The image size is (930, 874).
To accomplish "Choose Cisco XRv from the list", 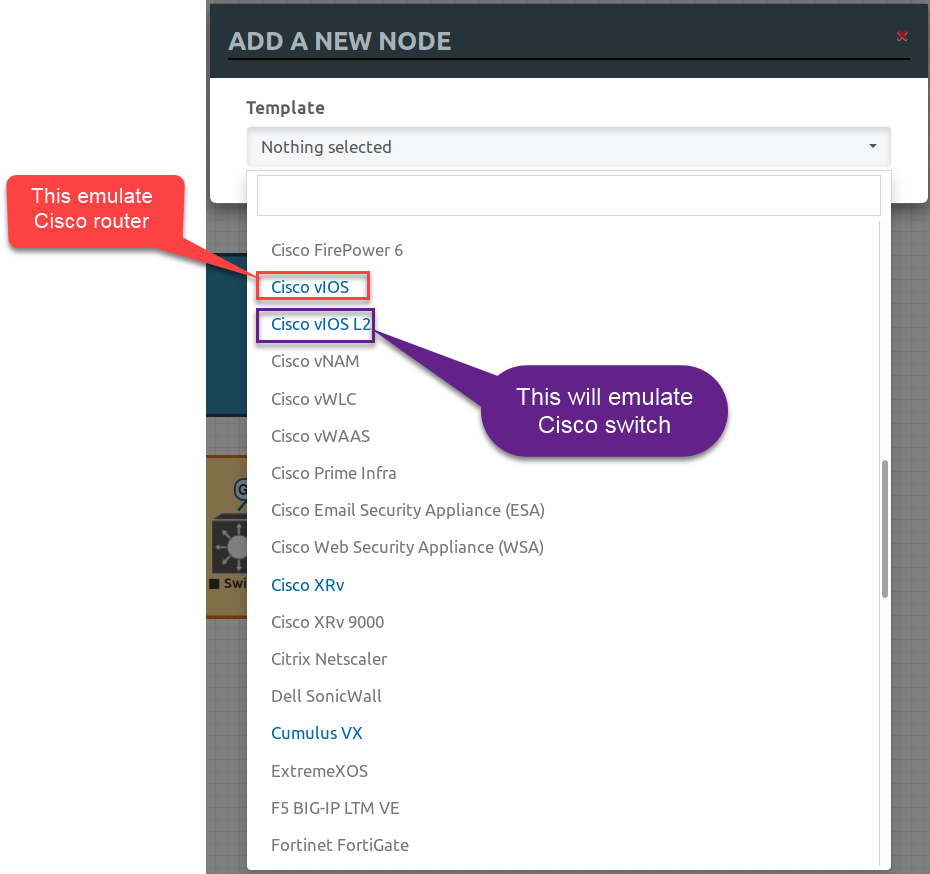I will pos(307,585).
